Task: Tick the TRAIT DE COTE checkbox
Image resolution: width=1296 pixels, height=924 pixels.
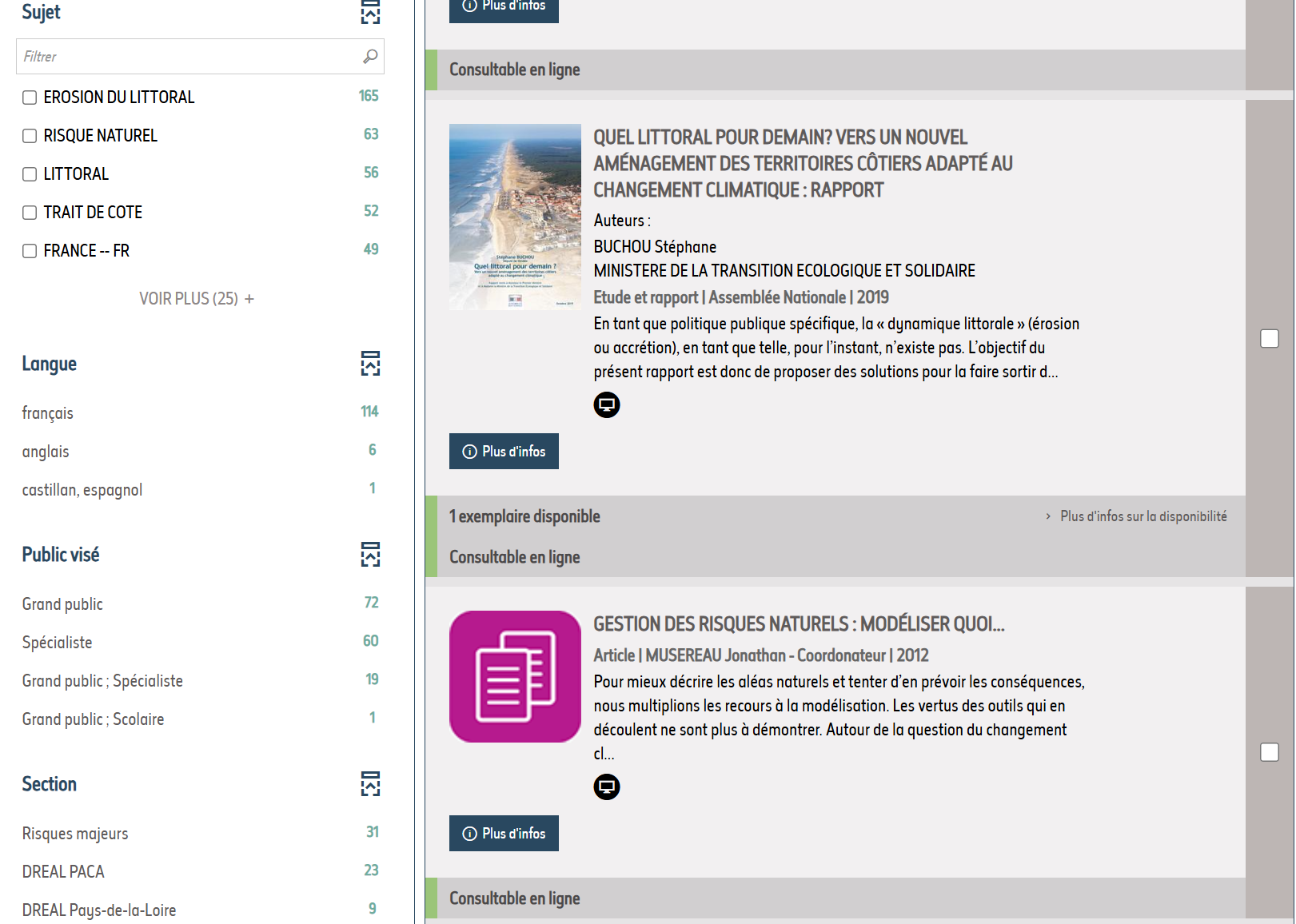Action: pyautogui.click(x=30, y=213)
